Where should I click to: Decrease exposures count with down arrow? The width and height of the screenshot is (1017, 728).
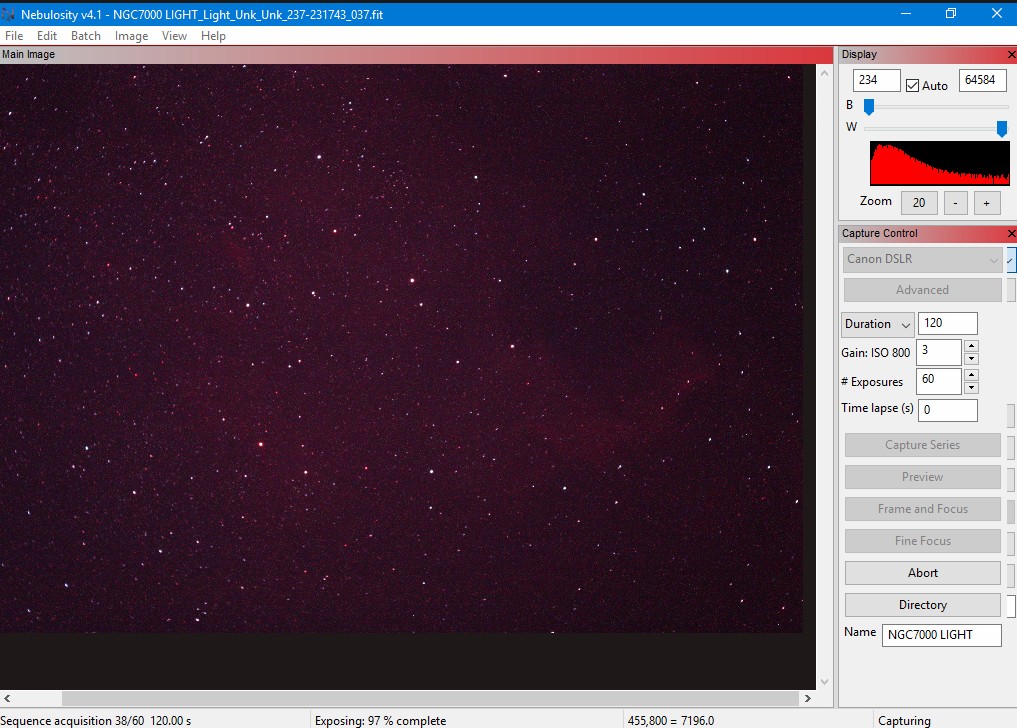(x=971, y=387)
